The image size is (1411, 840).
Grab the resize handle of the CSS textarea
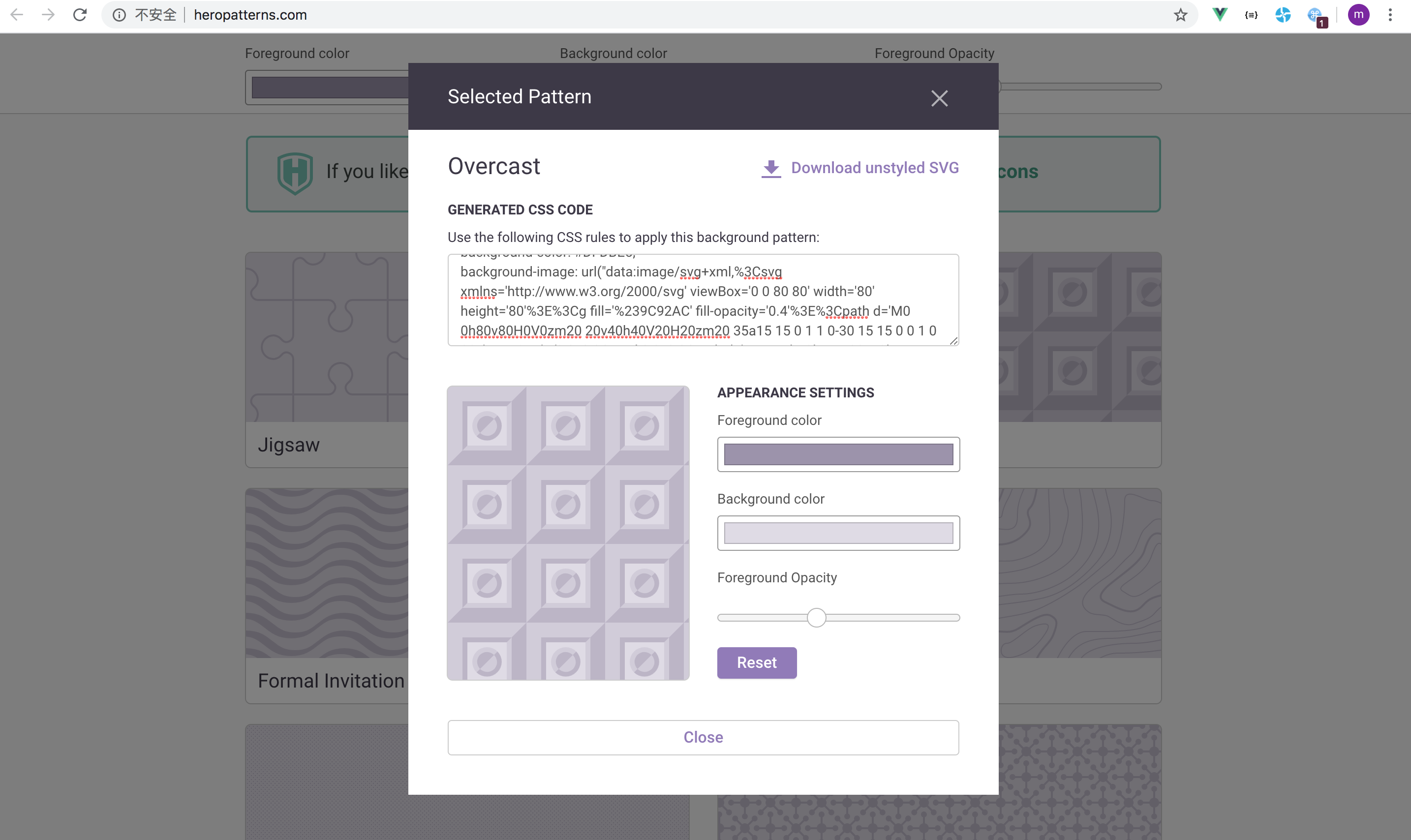[953, 340]
